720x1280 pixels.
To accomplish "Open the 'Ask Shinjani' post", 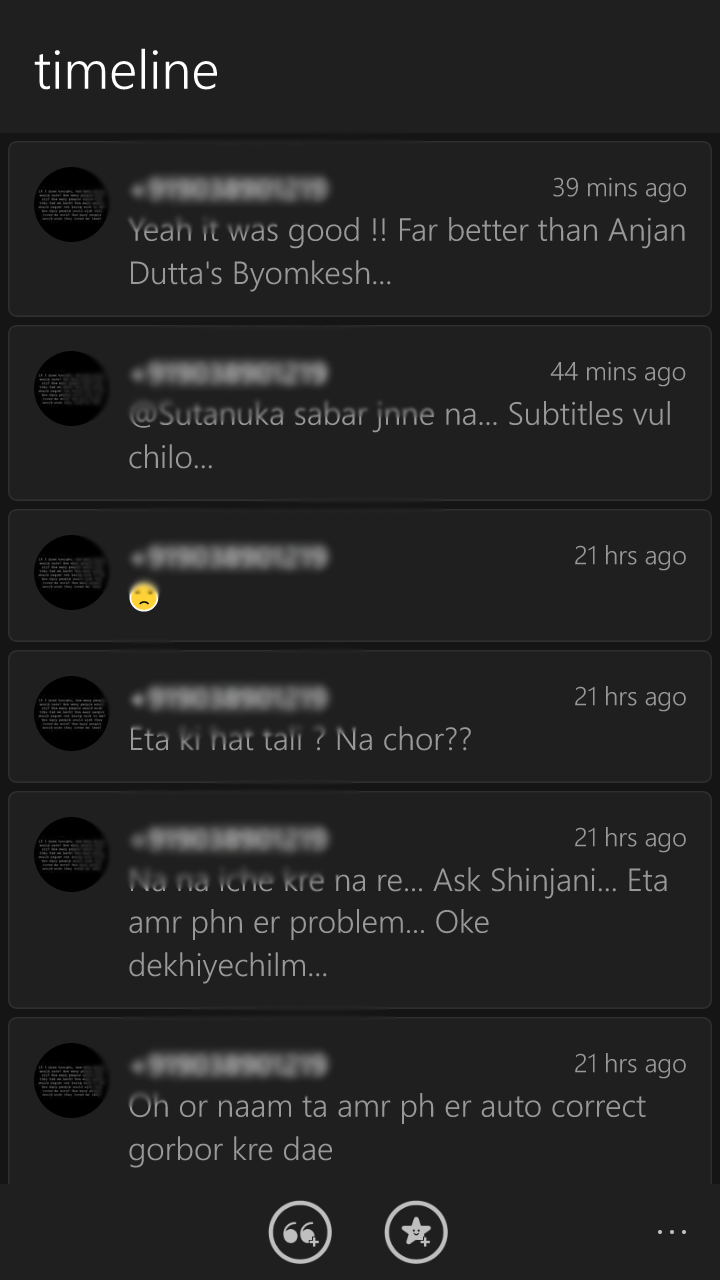I will click(x=360, y=900).
